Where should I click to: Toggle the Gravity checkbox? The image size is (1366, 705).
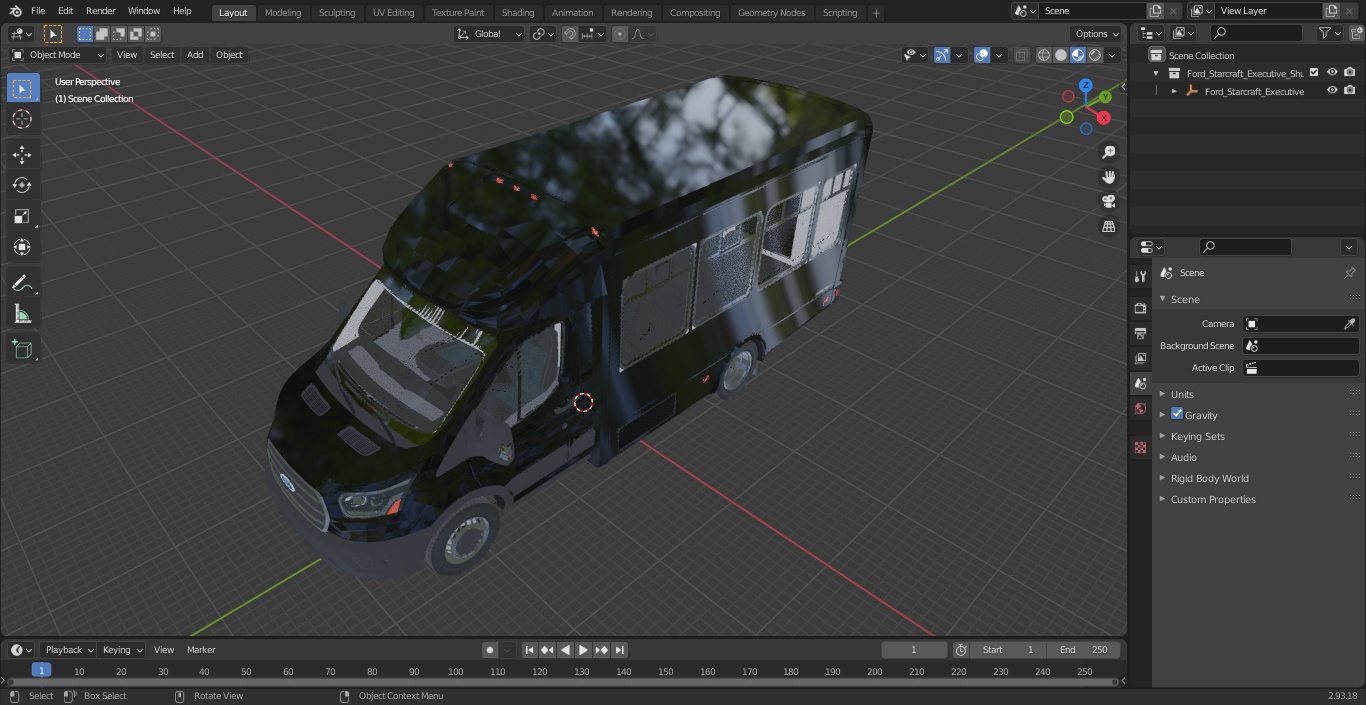[x=1177, y=414]
